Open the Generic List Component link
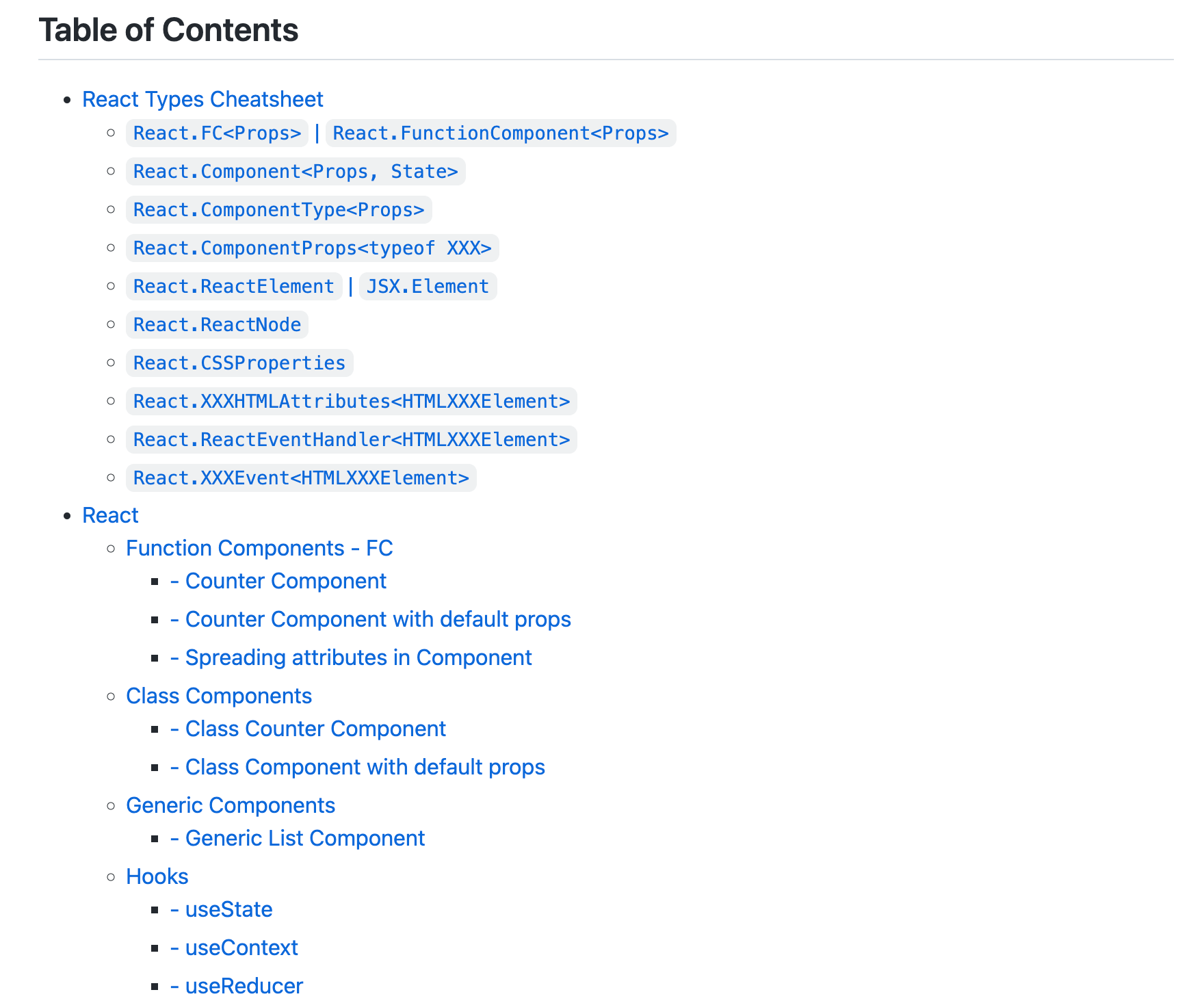Image resolution: width=1204 pixels, height=1003 pixels. click(x=304, y=838)
